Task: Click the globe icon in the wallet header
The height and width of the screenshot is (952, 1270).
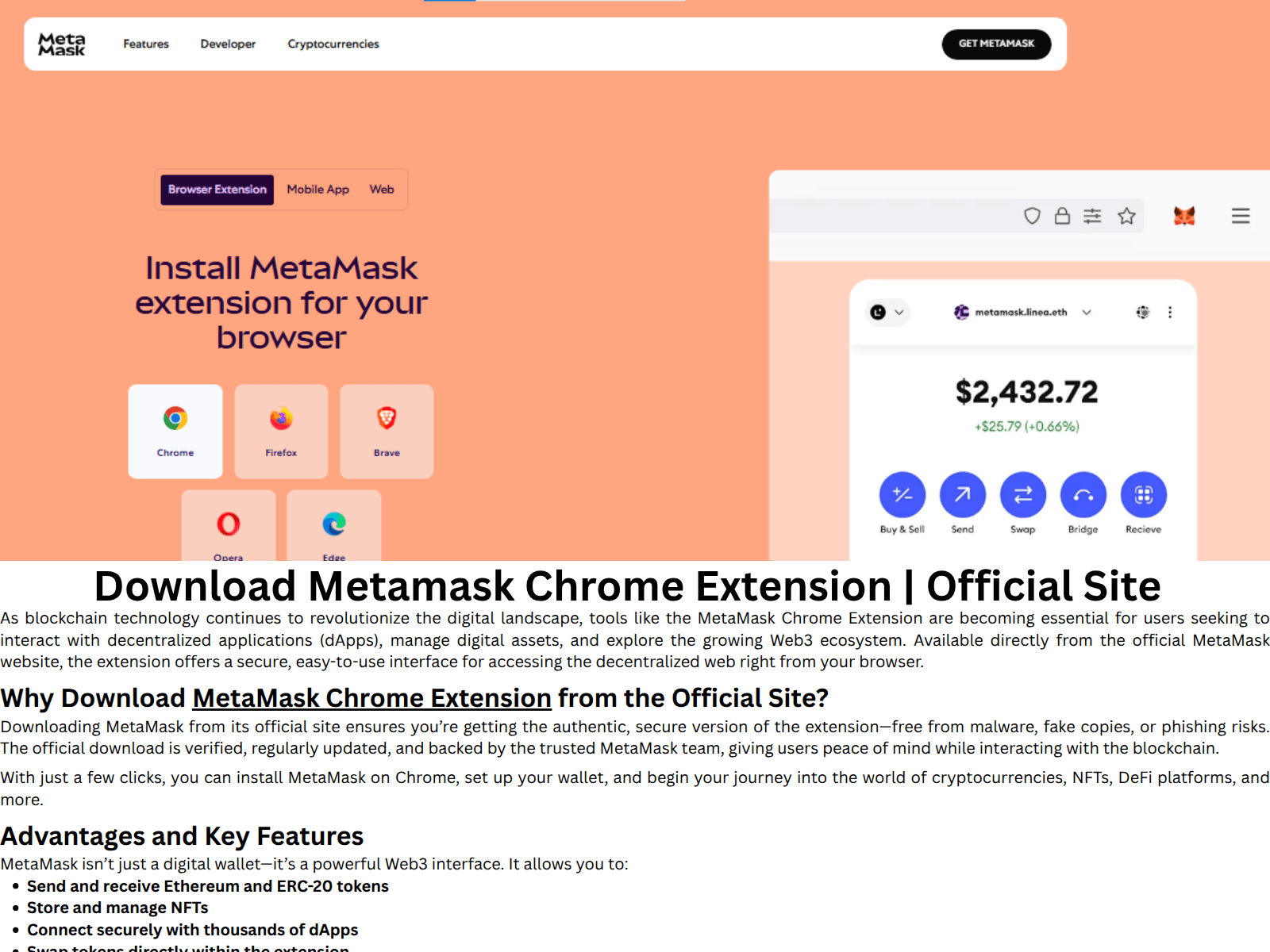Action: click(x=1142, y=313)
